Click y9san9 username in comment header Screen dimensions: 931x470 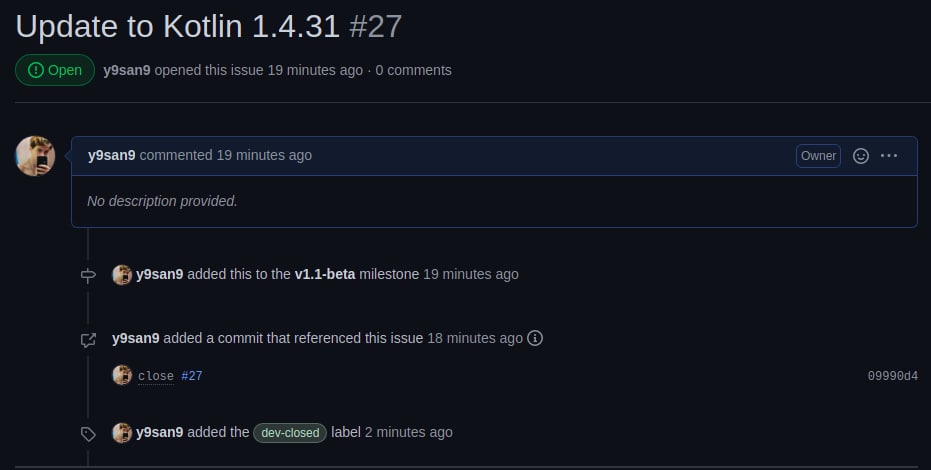(x=111, y=155)
